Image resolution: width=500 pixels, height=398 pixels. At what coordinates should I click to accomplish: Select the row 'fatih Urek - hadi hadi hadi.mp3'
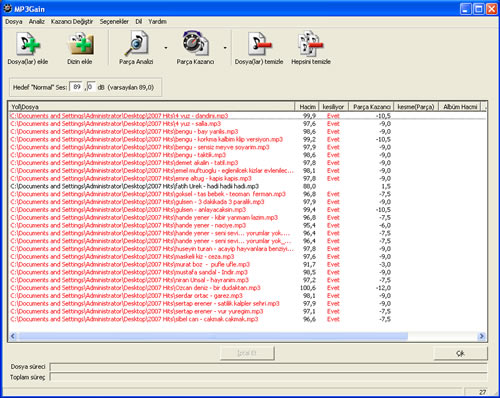(x=247, y=186)
